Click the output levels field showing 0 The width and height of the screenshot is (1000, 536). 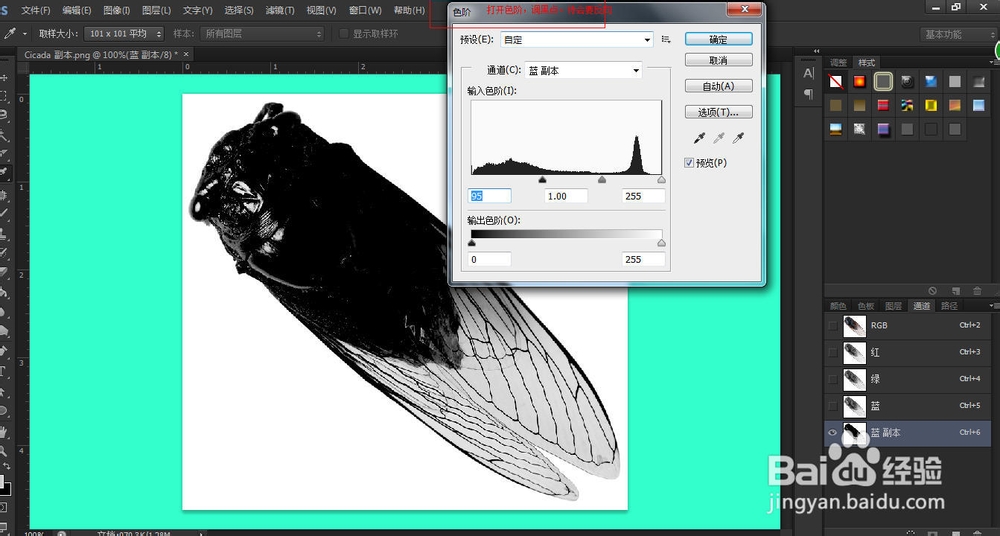click(490, 259)
